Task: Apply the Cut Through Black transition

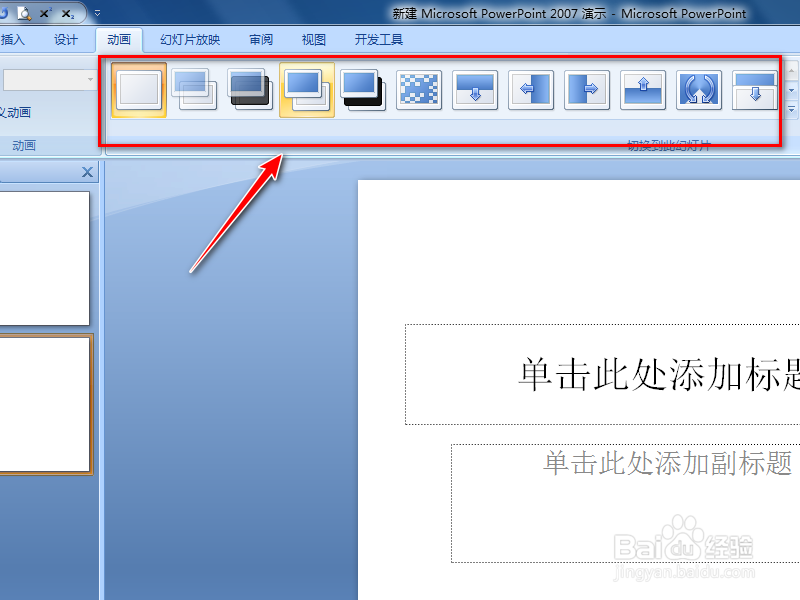Action: 363,90
